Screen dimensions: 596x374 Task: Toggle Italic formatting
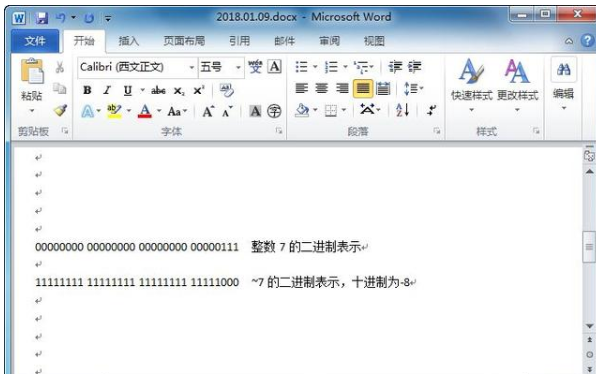pyautogui.click(x=107, y=90)
